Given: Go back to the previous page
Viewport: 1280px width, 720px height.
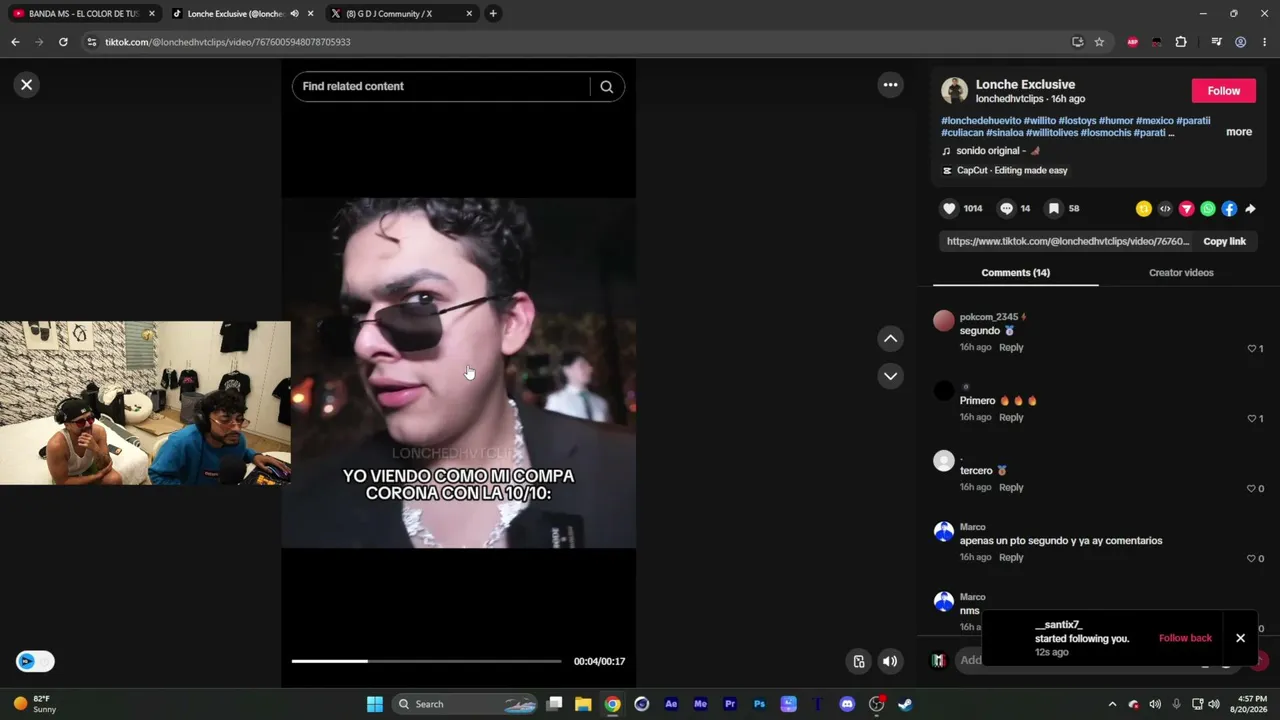Looking at the screenshot, I should coord(15,42).
